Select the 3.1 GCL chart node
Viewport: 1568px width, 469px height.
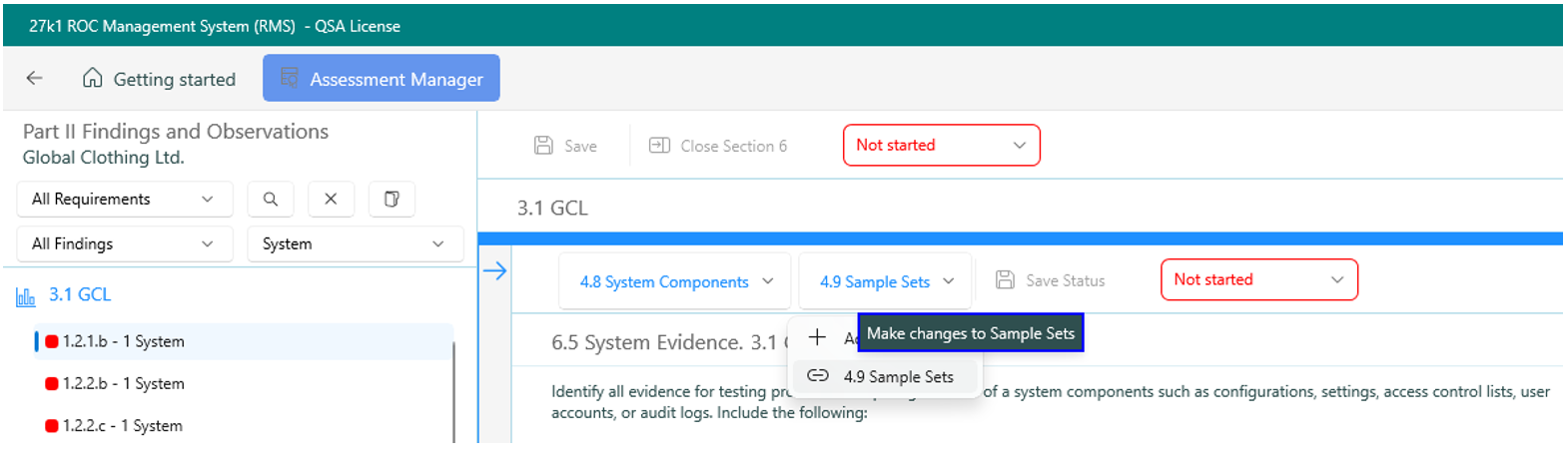80,295
